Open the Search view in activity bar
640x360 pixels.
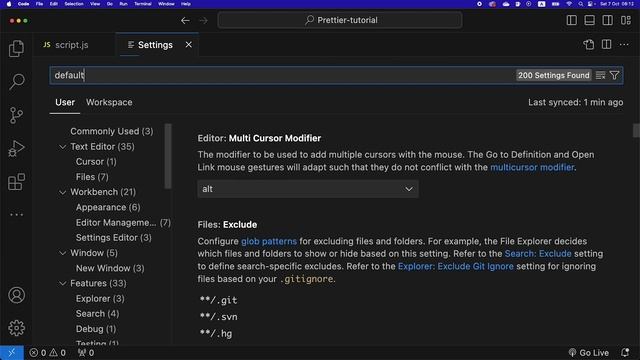pyautogui.click(x=16, y=82)
